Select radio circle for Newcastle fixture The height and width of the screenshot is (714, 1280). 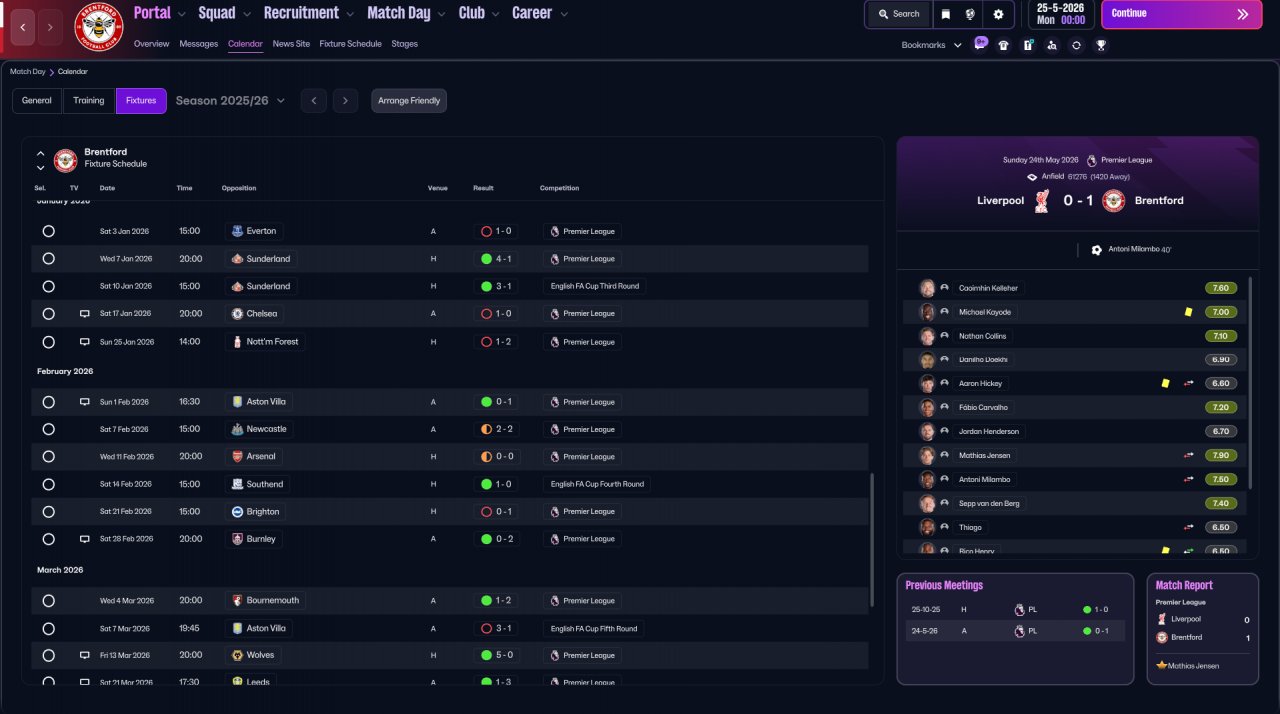click(48, 429)
